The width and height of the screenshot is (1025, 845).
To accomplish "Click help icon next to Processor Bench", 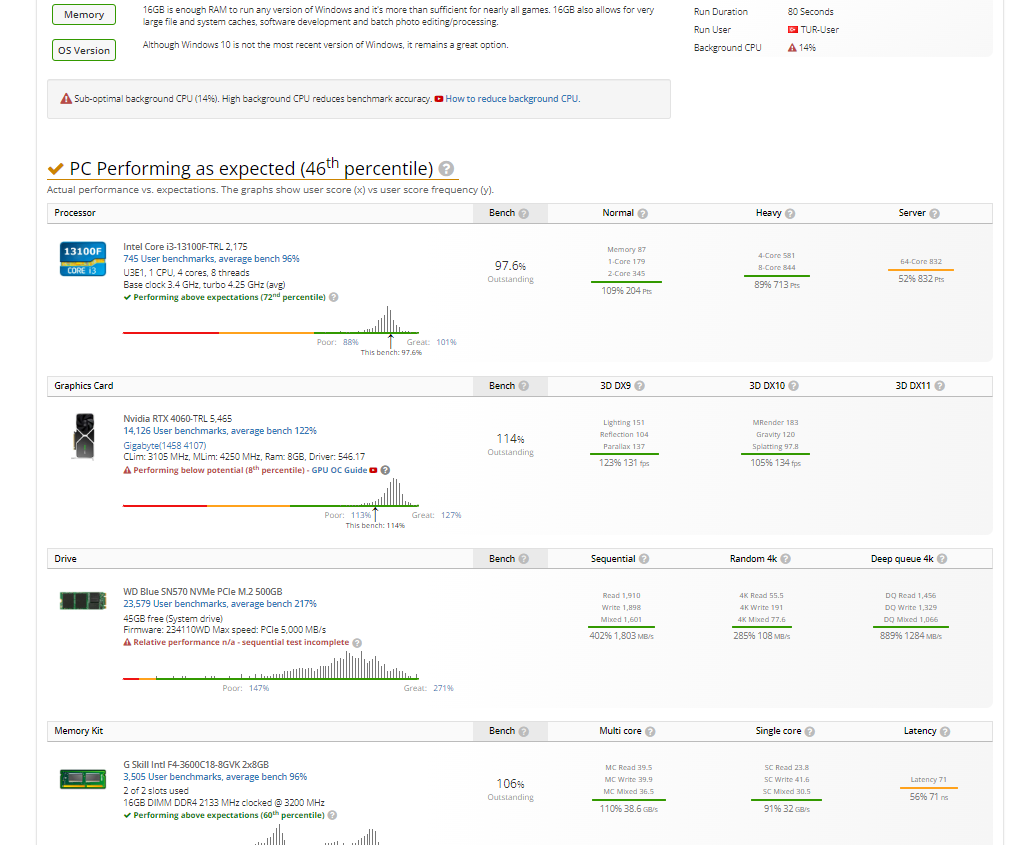I will coord(524,213).
